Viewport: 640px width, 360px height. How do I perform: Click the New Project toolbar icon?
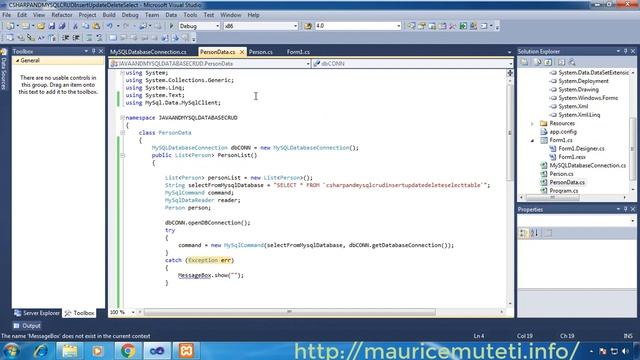coord(10,26)
